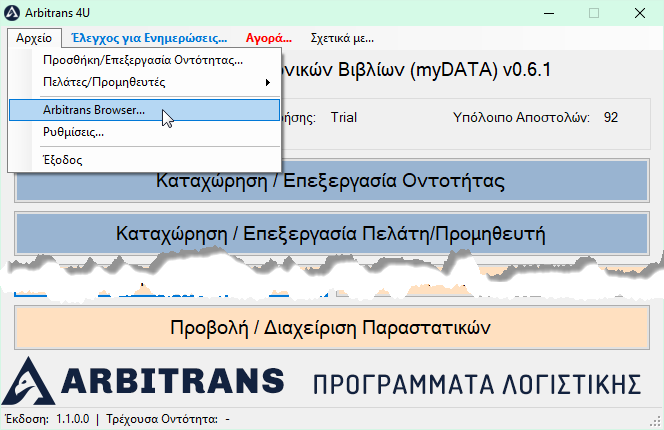This screenshot has height=430, width=664.
Task: Select Arbitrans Browser... menu entry
Action: pos(144,110)
